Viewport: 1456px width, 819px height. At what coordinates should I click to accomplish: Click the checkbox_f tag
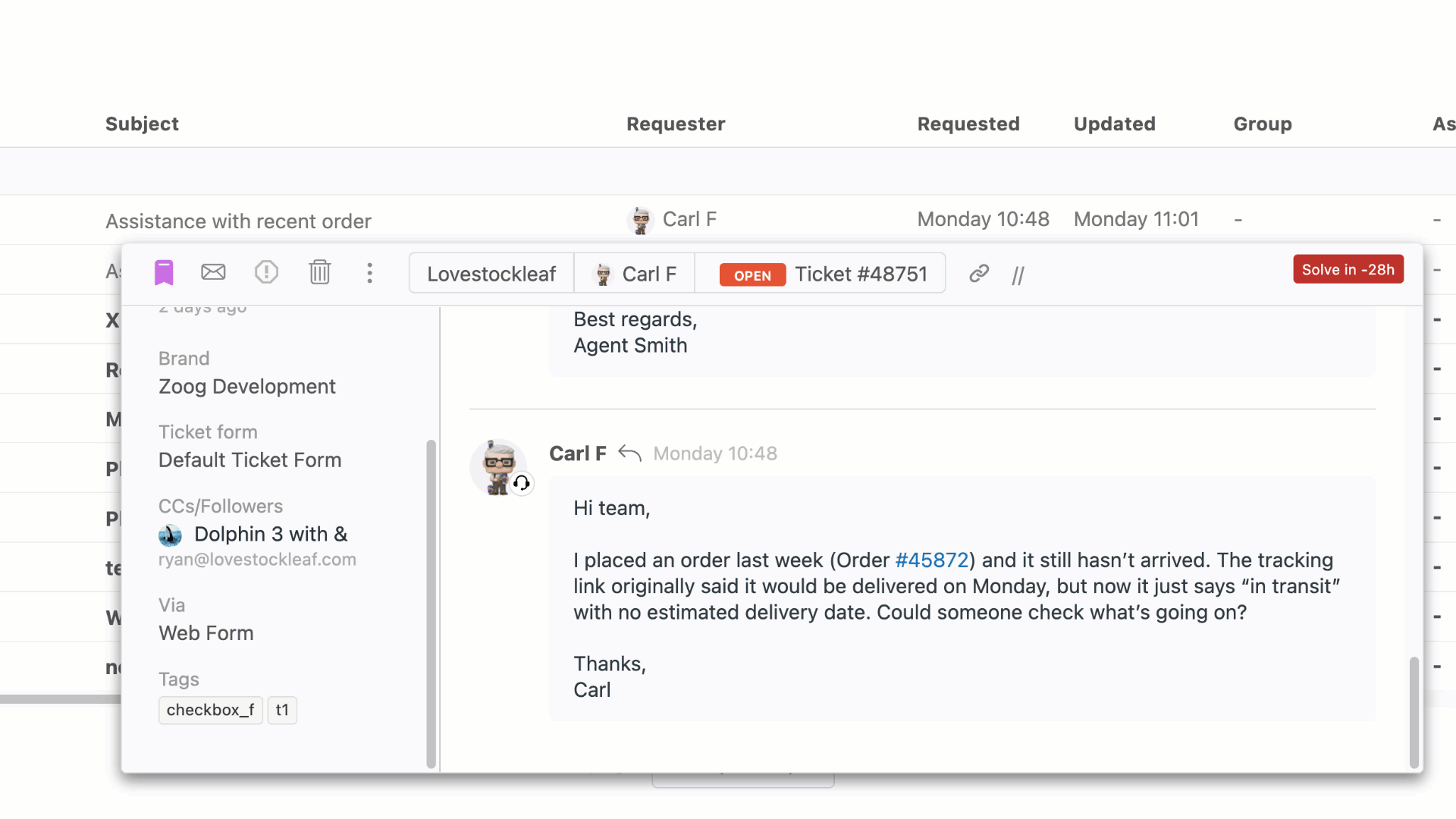point(210,711)
